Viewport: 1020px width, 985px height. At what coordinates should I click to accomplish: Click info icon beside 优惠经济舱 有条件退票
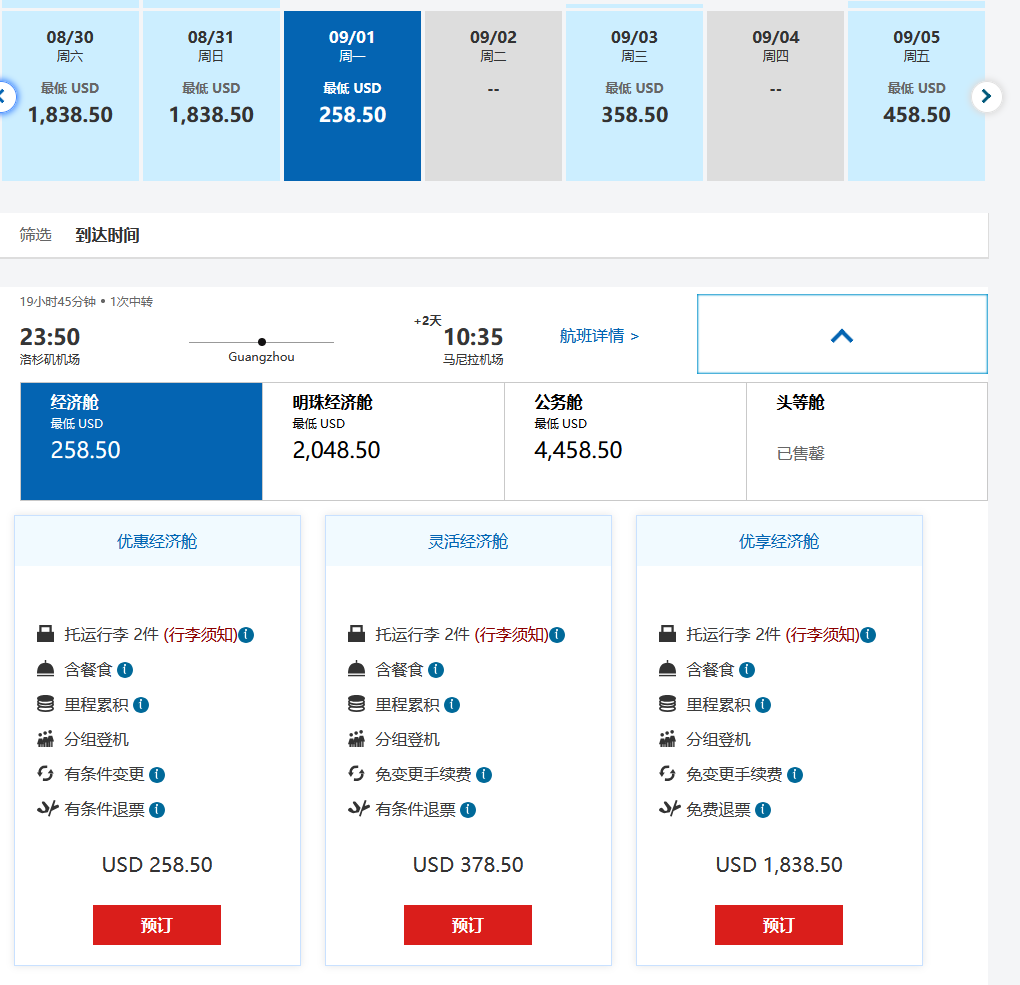click(x=157, y=810)
